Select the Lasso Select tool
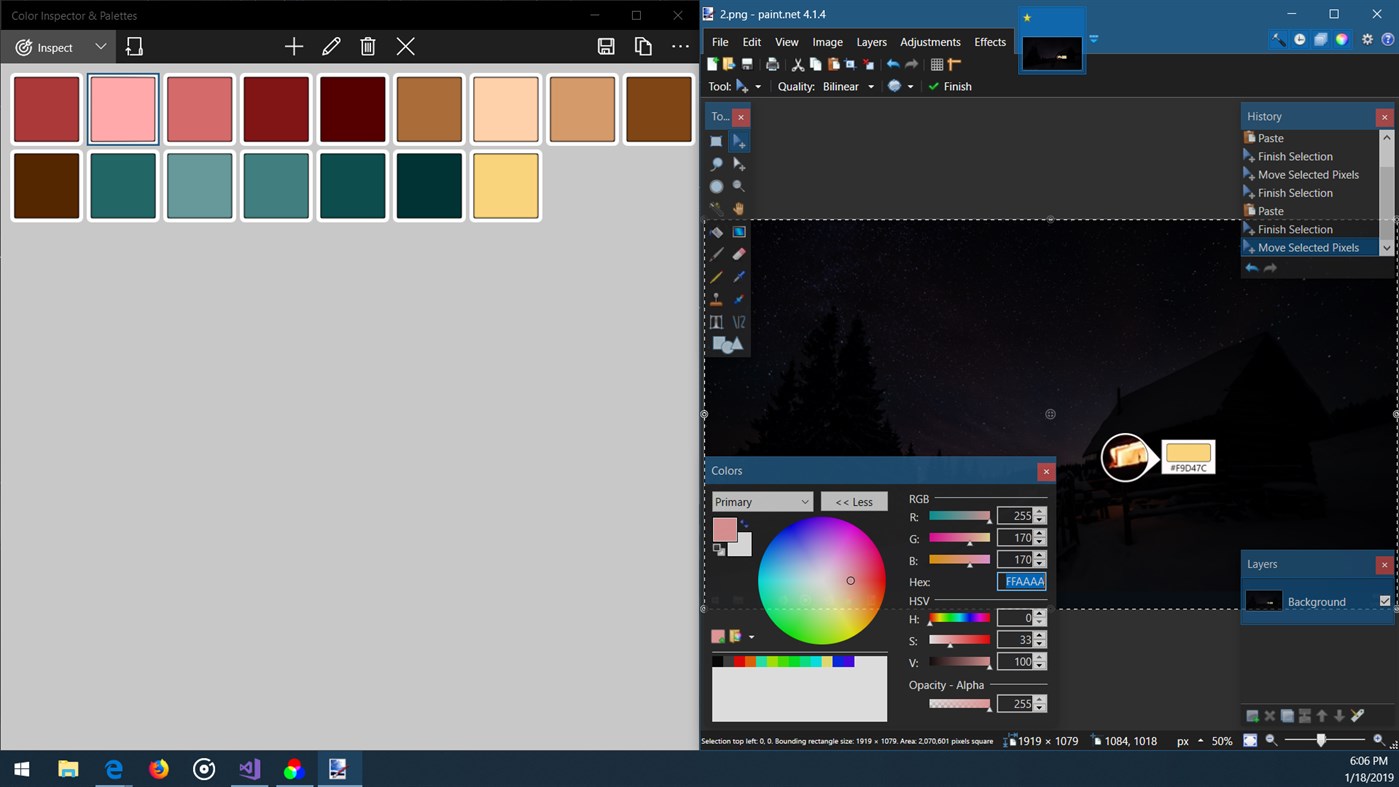 (x=716, y=165)
